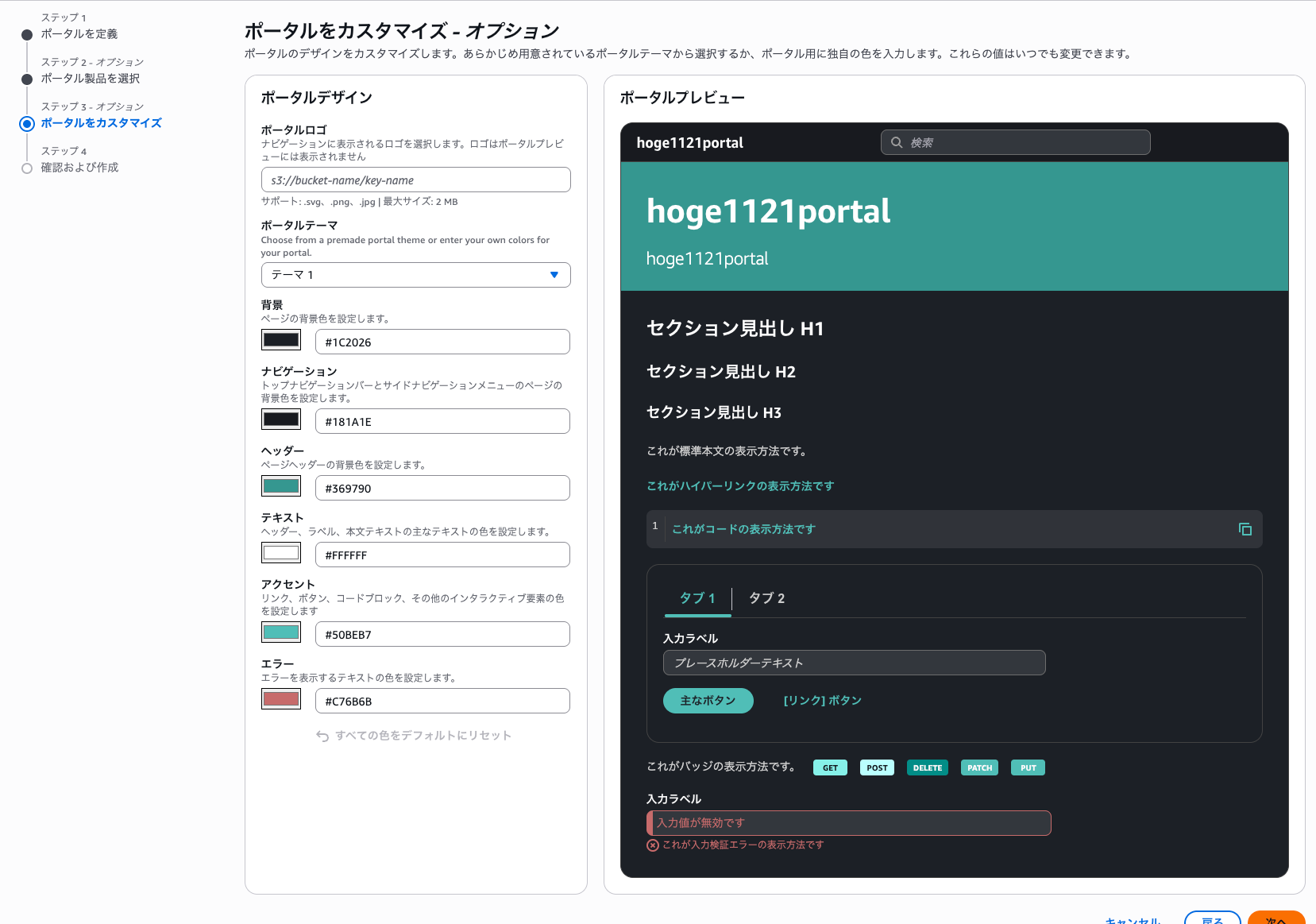Click the ポータルロゴ S3 path input field
This screenshot has height=924, width=1316.
coord(415,180)
